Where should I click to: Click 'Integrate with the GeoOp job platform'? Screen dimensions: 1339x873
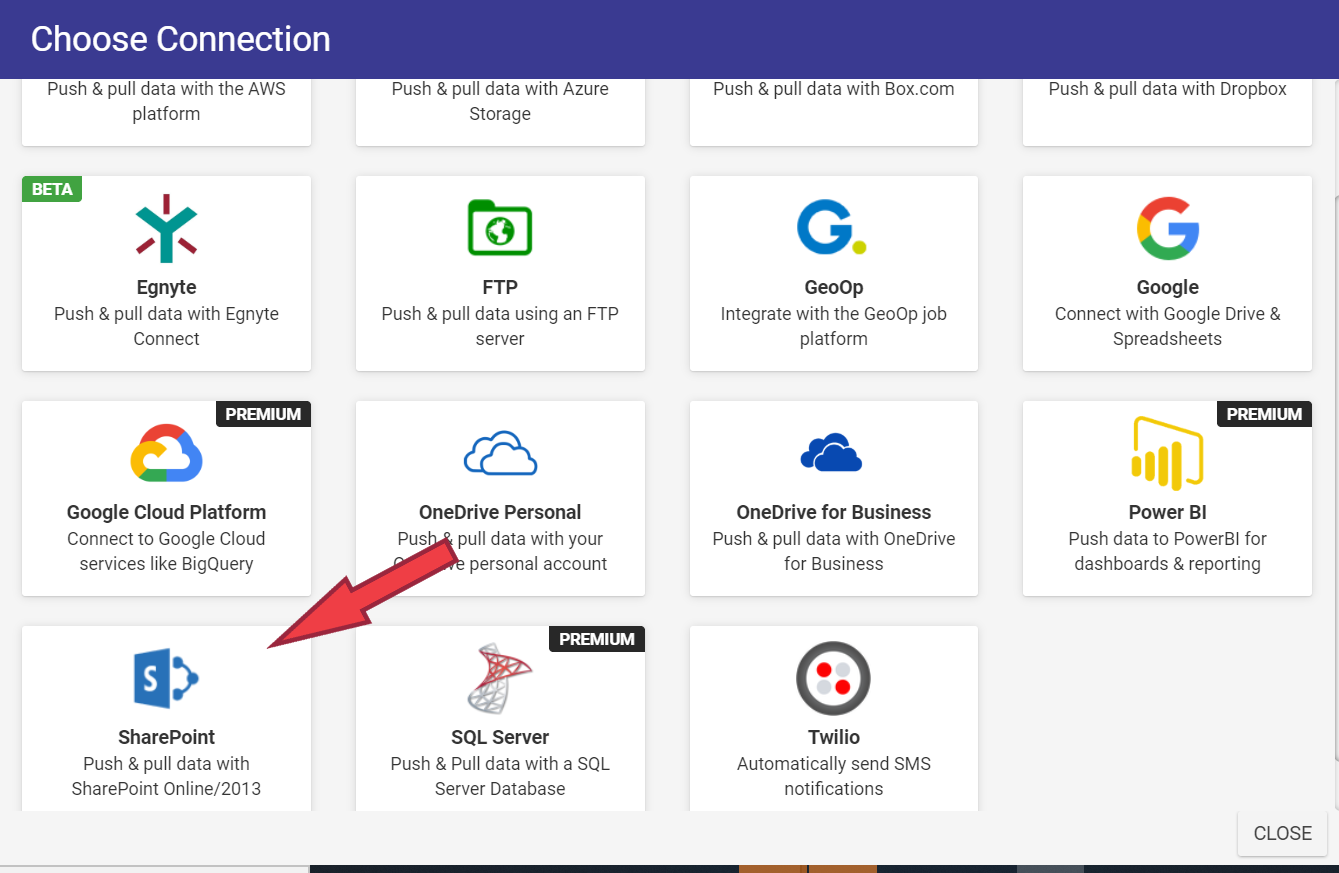coord(834,326)
